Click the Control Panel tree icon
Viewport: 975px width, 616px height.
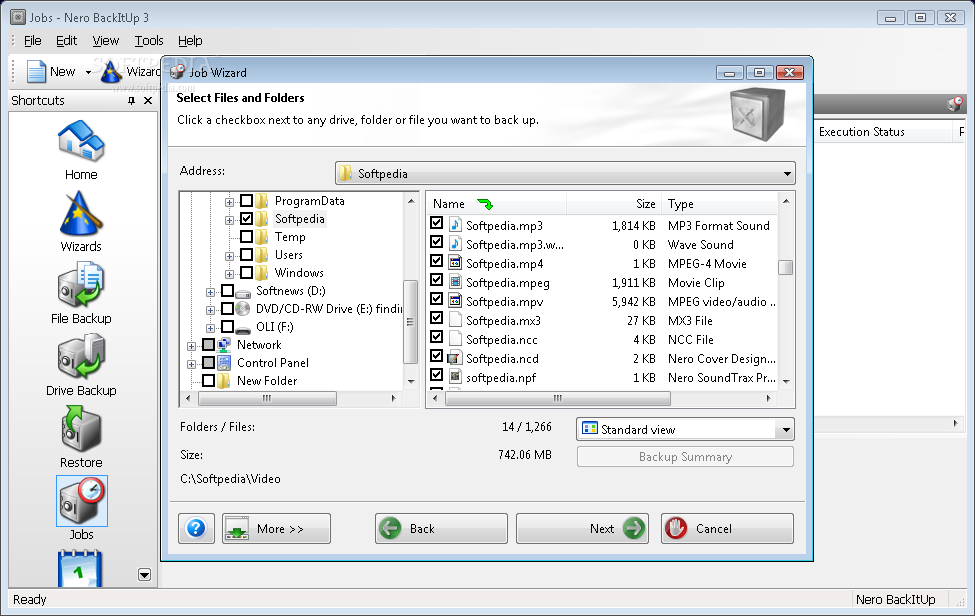(224, 363)
